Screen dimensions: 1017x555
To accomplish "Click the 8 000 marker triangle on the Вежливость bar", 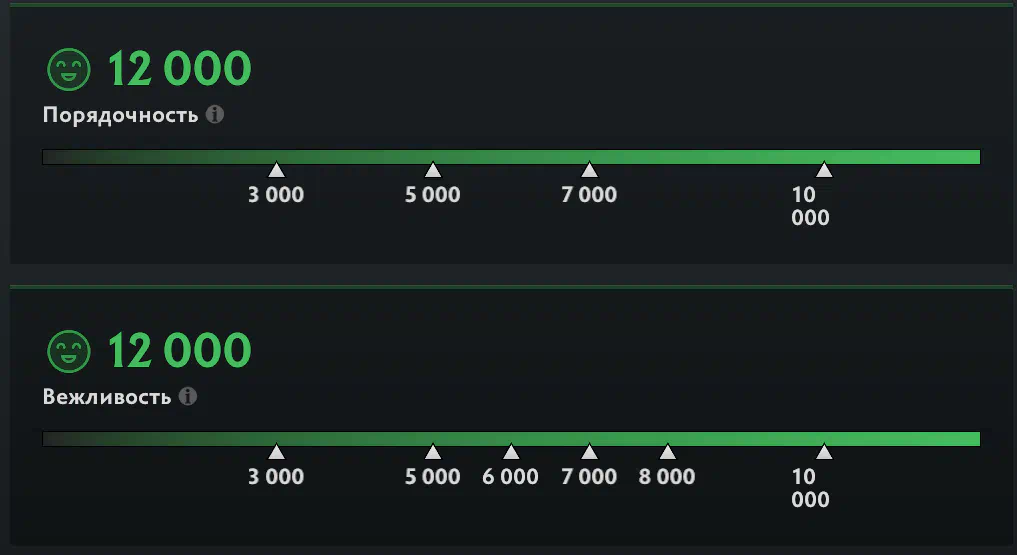I will coord(667,452).
